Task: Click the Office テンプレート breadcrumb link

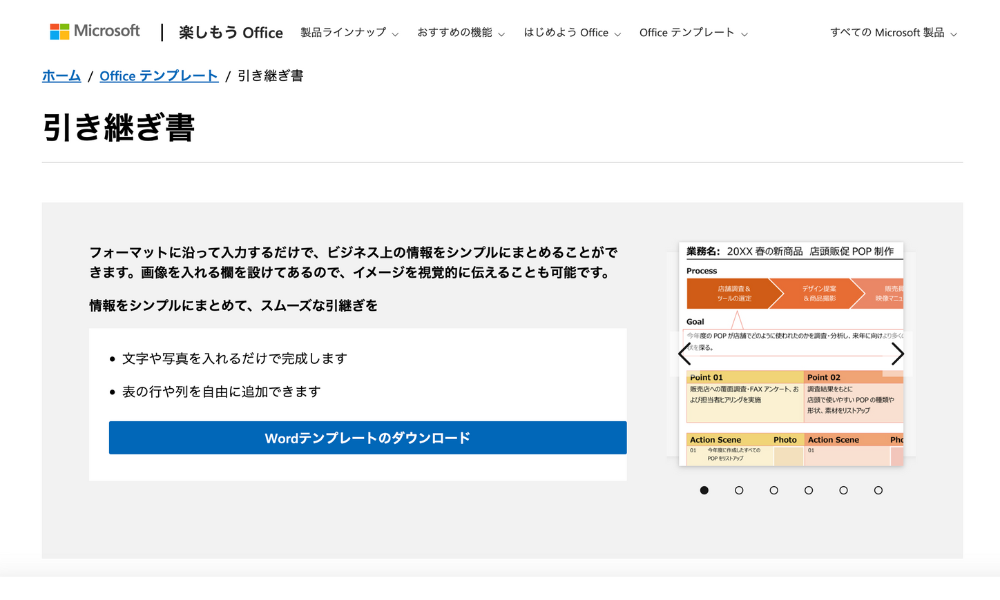Action: pos(159,75)
